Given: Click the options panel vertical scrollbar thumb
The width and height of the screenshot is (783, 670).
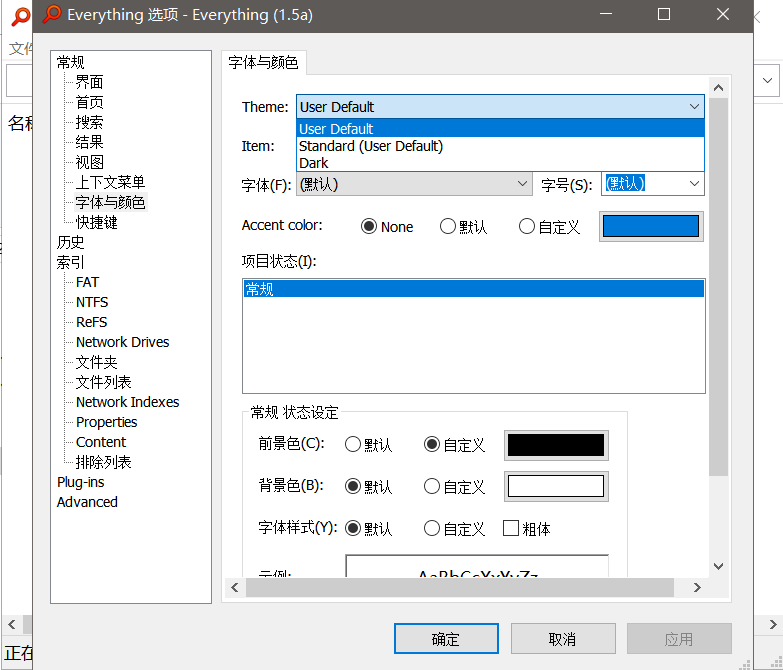Looking at the screenshot, I should click(x=719, y=287).
